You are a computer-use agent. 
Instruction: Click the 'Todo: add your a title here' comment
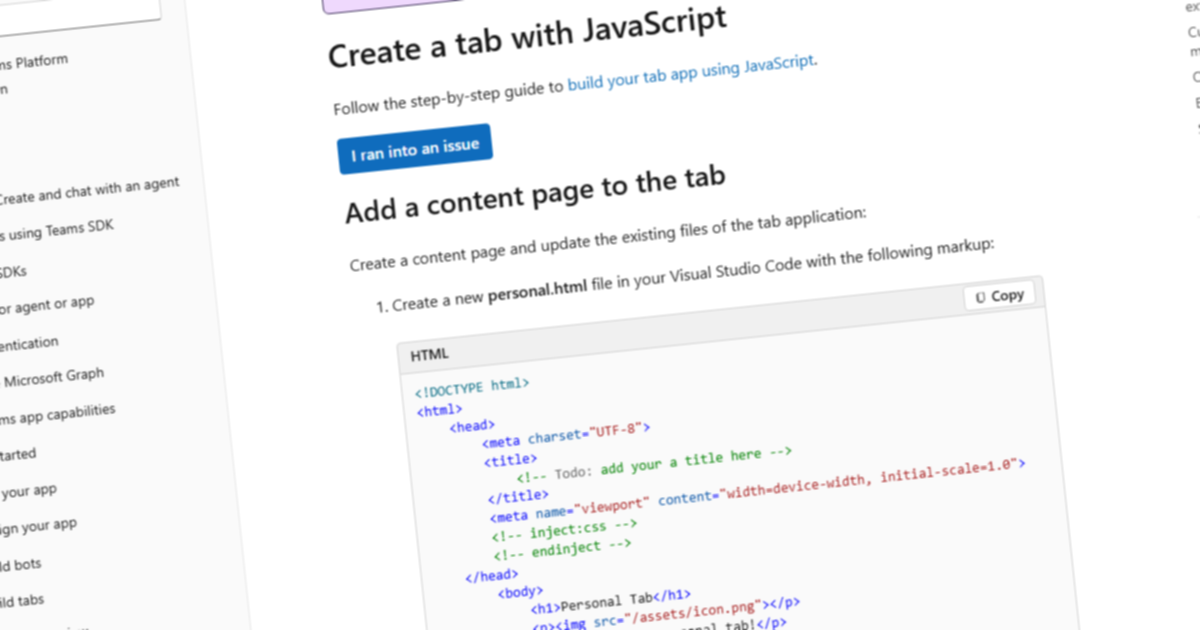coord(654,467)
